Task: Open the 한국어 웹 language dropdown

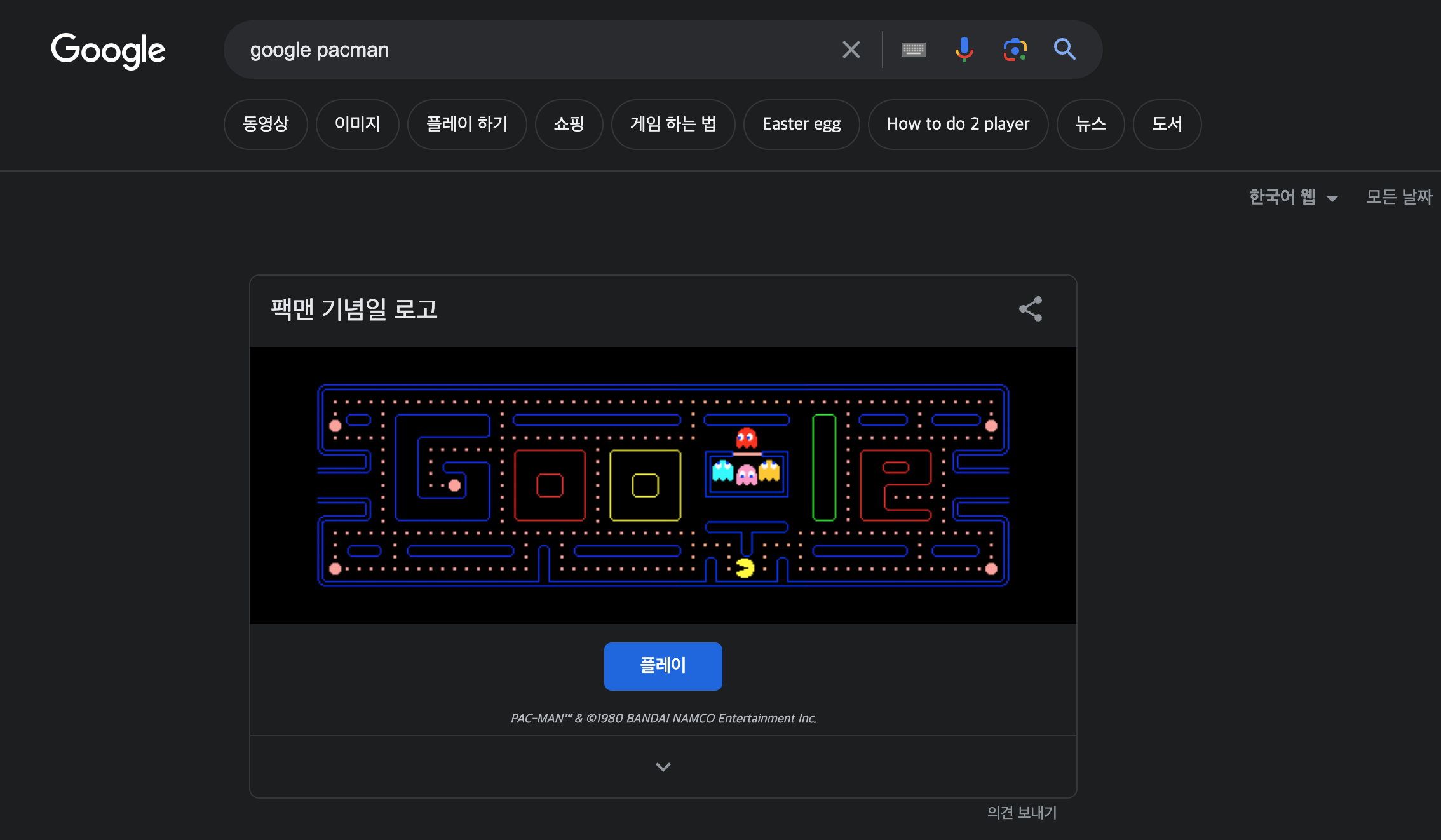Action: (1294, 197)
